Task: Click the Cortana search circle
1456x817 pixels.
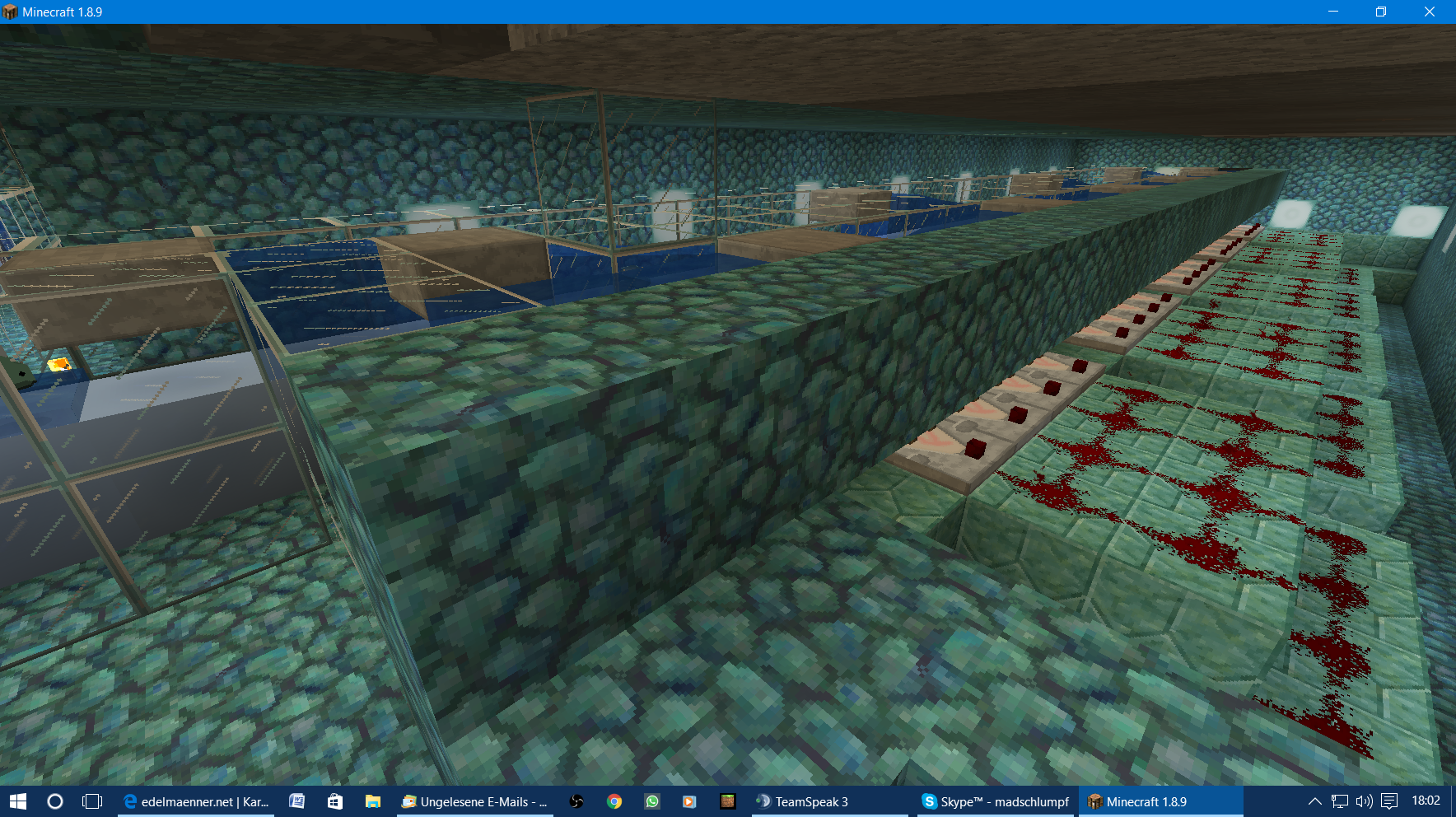Action: pyautogui.click(x=55, y=801)
